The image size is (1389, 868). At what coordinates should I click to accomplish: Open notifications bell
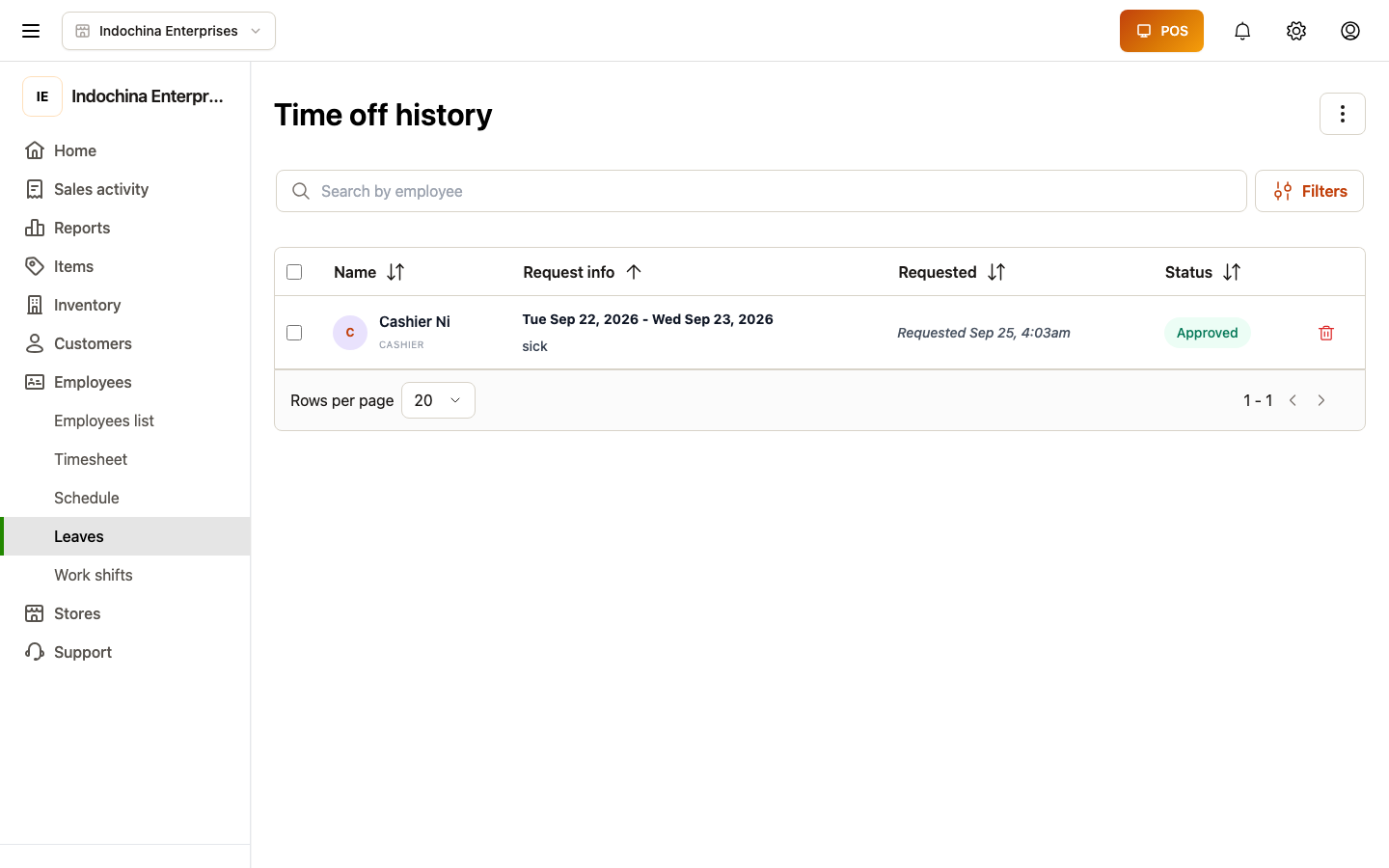[1242, 31]
